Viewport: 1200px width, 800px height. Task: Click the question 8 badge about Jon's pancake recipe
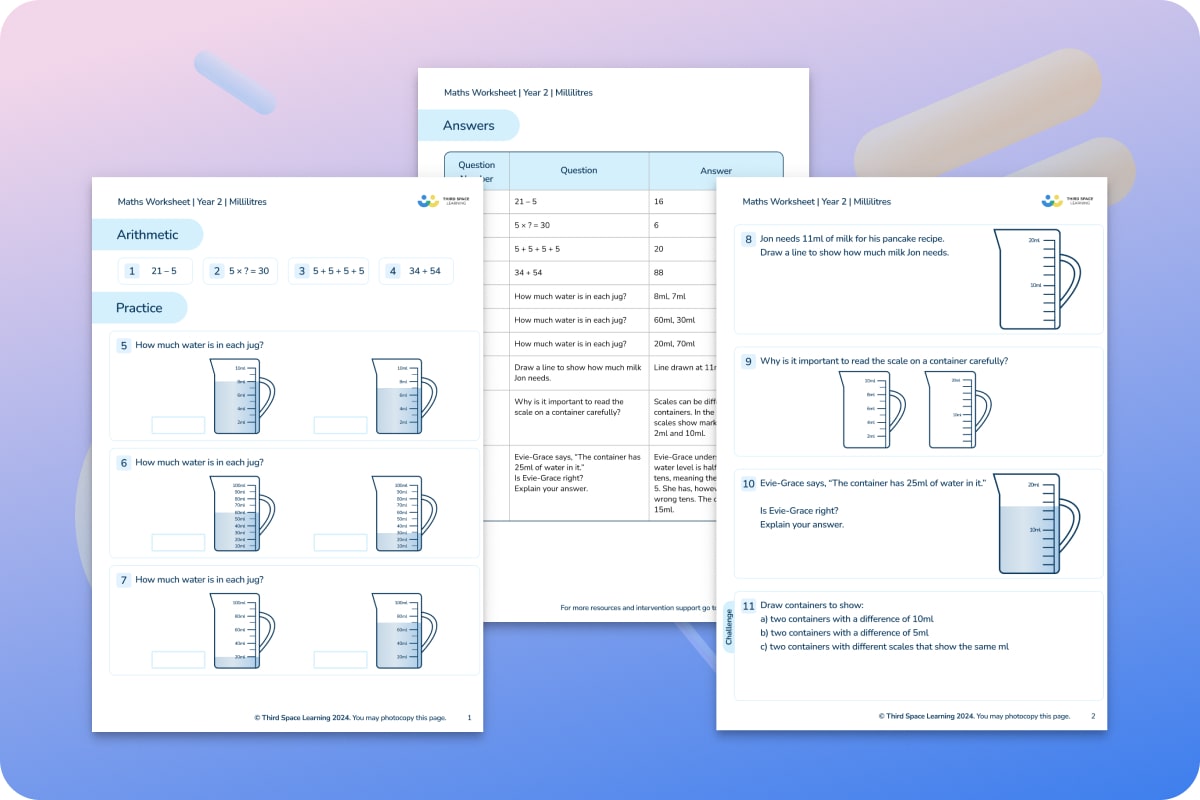click(x=748, y=239)
